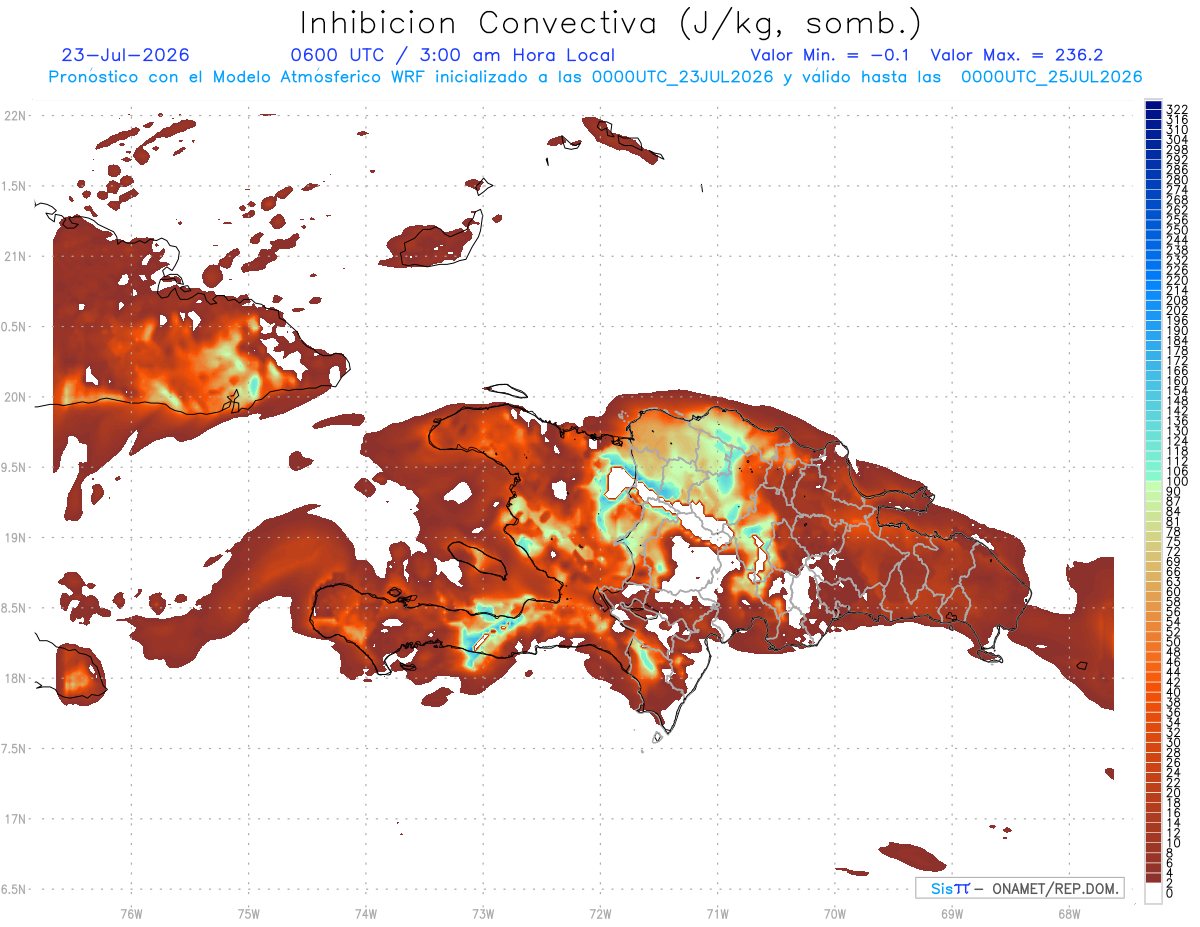Click the "20N" latitude label
This screenshot has height=927, width=1200.
[x=15, y=397]
